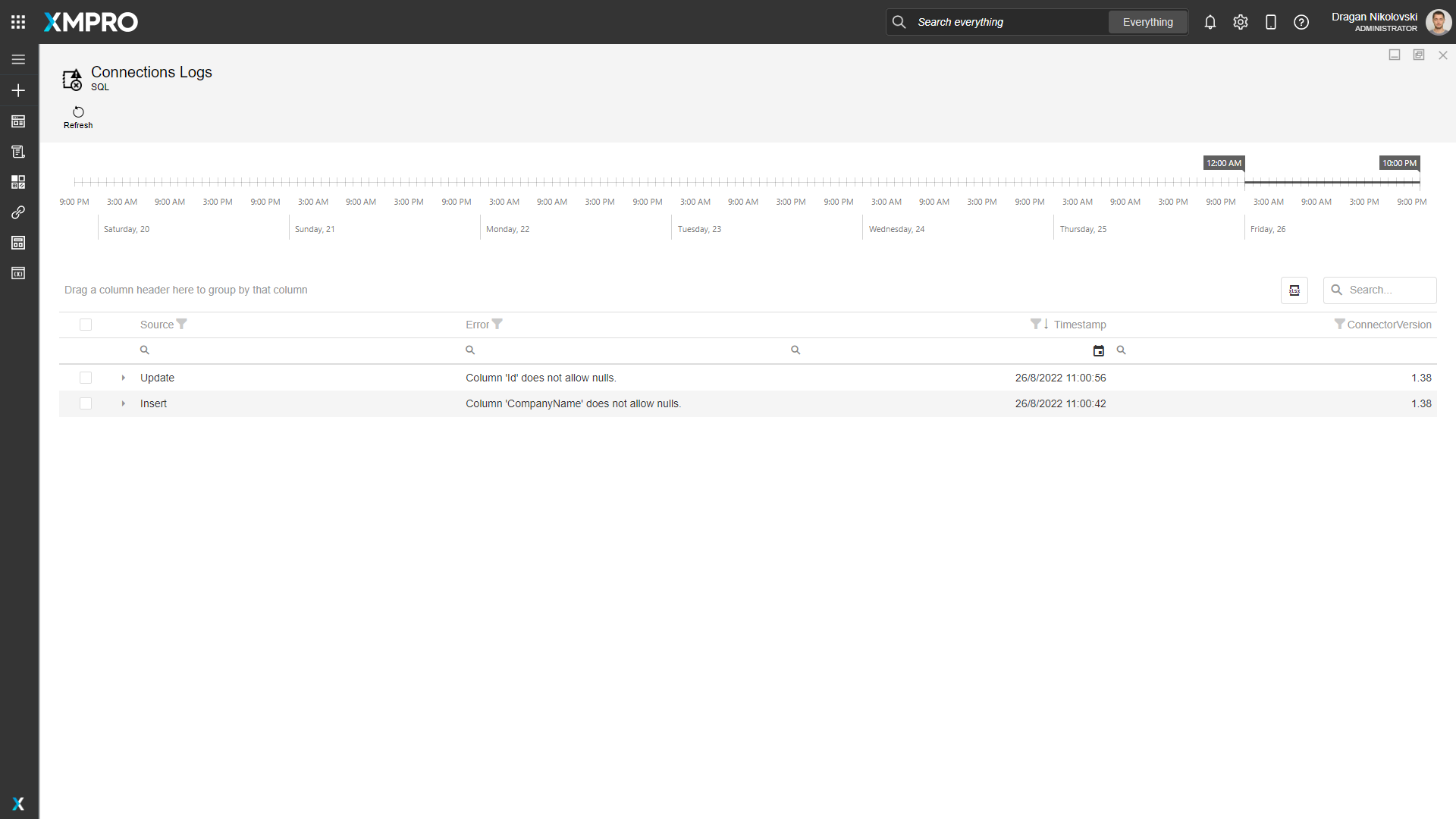Screen dimensions: 1456x819
Task: Click the add new item plus icon
Action: point(18,90)
